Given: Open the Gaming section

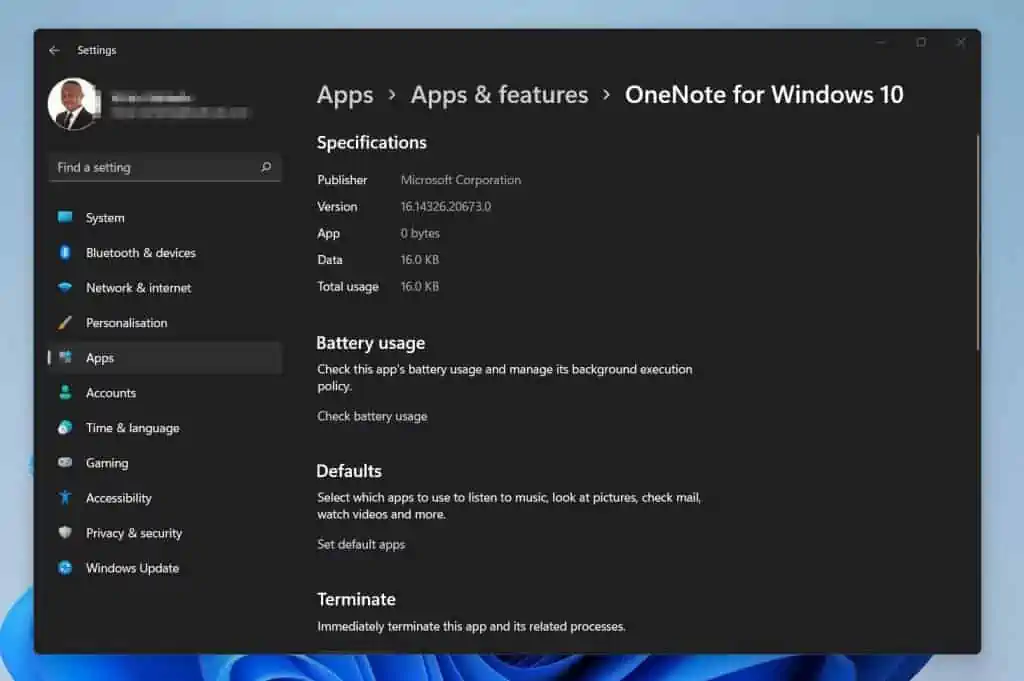Looking at the screenshot, I should 108,462.
